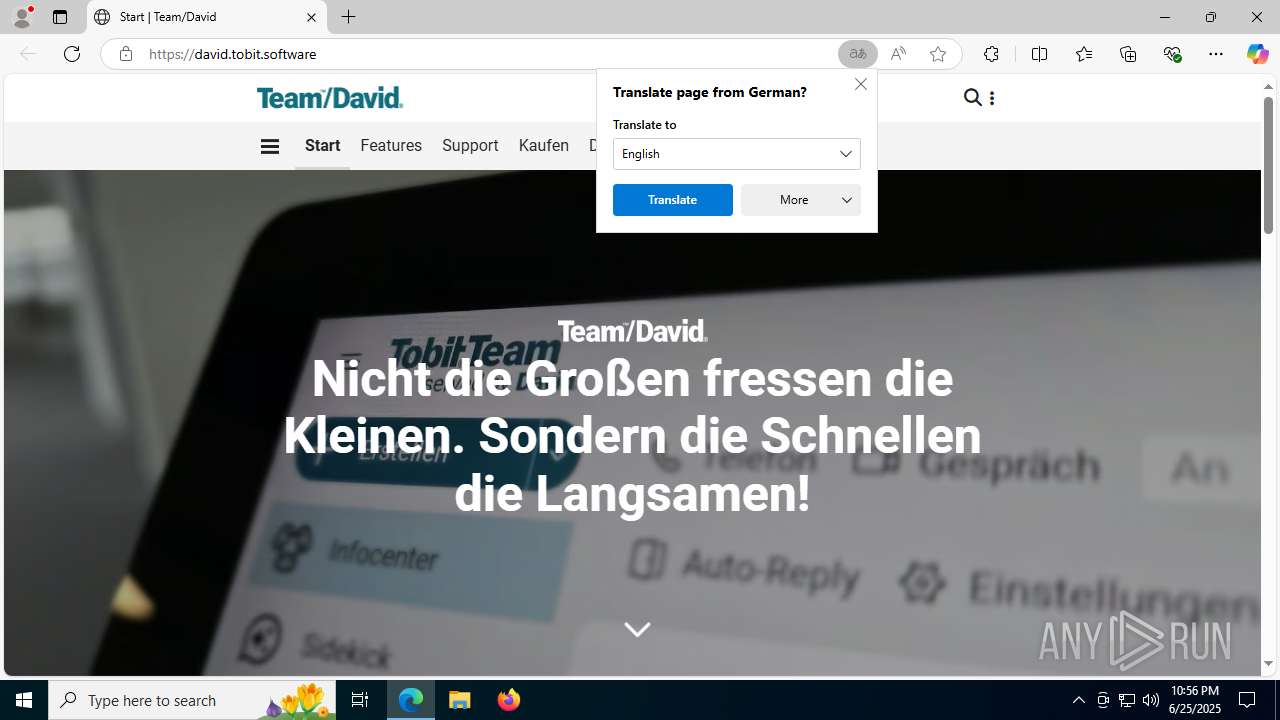Open the network icon in tray
Screen dimensions: 1280x720
point(1127,700)
